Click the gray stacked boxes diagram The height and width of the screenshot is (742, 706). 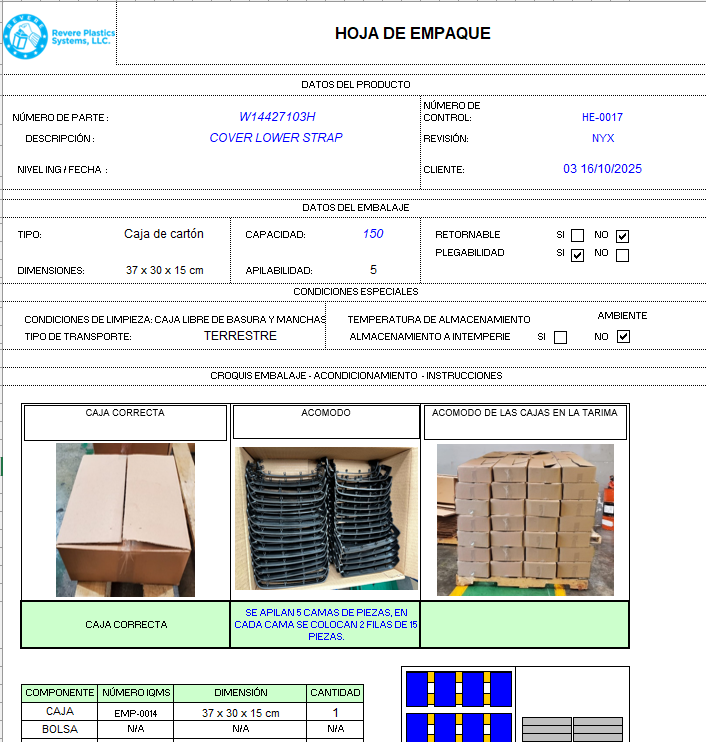(572, 728)
